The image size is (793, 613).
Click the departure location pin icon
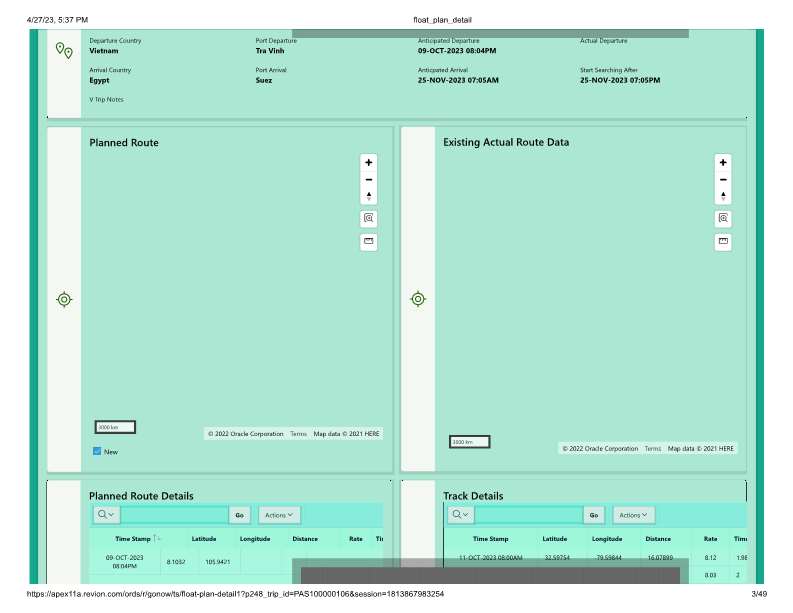point(63,50)
